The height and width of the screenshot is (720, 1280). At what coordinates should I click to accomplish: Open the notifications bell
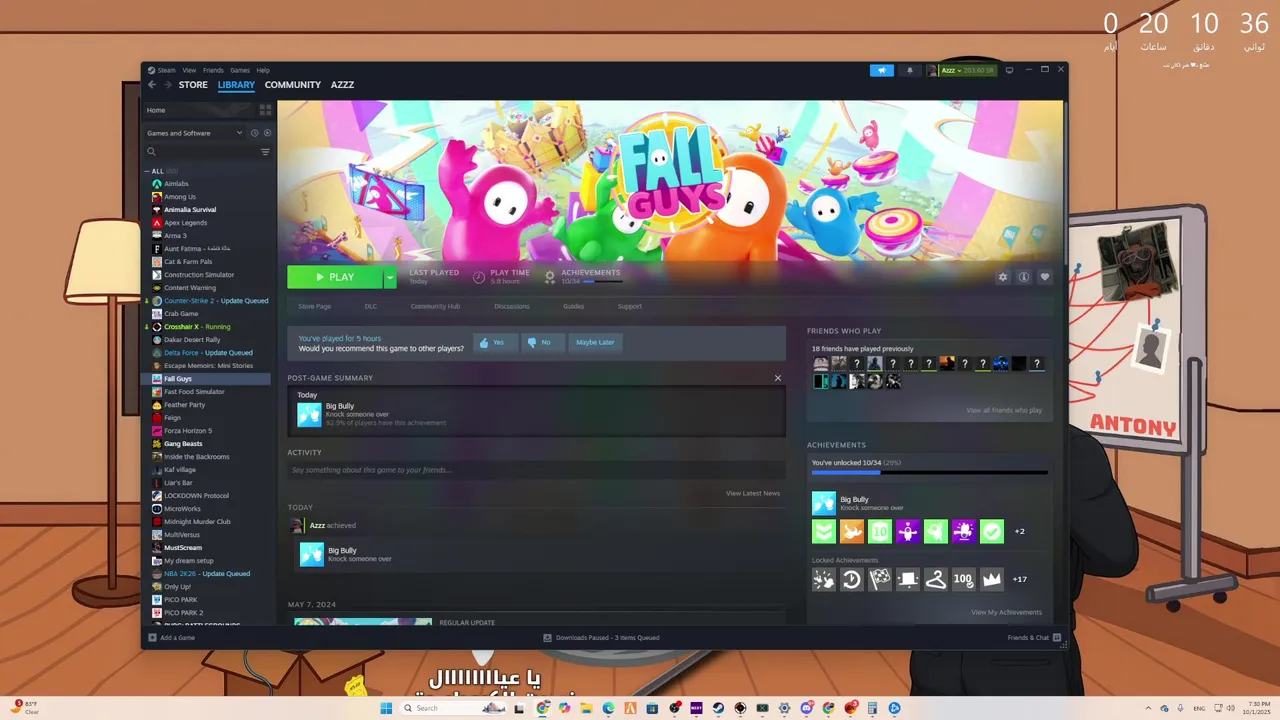(x=909, y=70)
